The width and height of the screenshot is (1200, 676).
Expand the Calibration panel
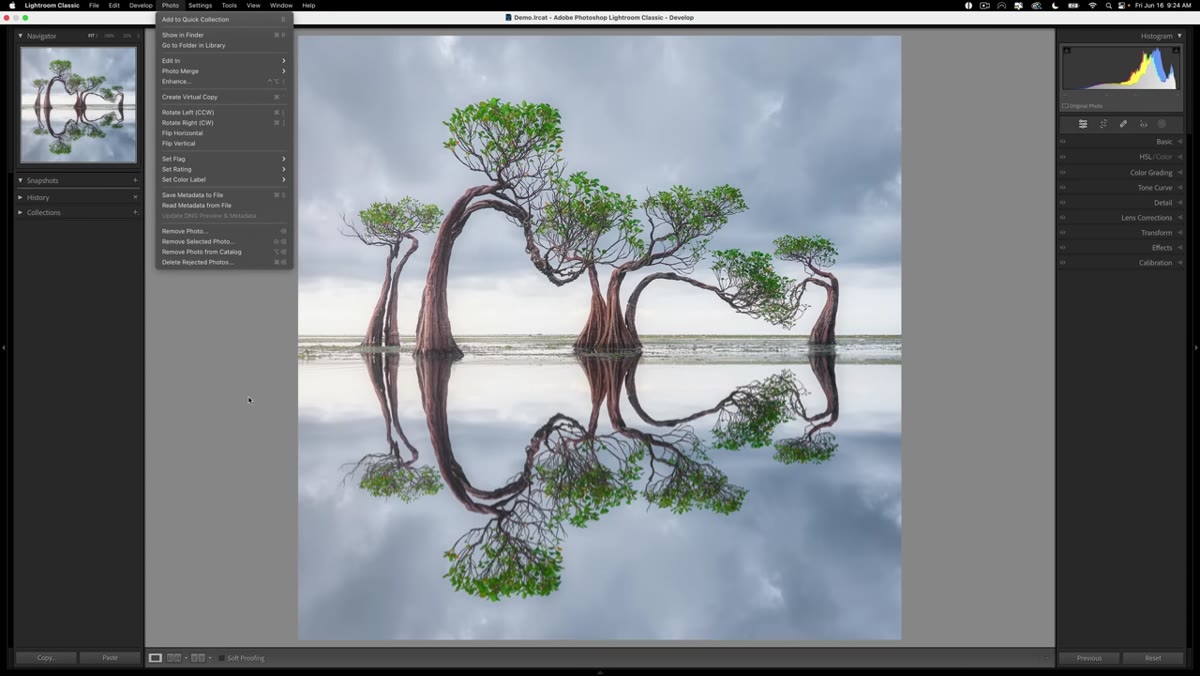coord(1180,262)
